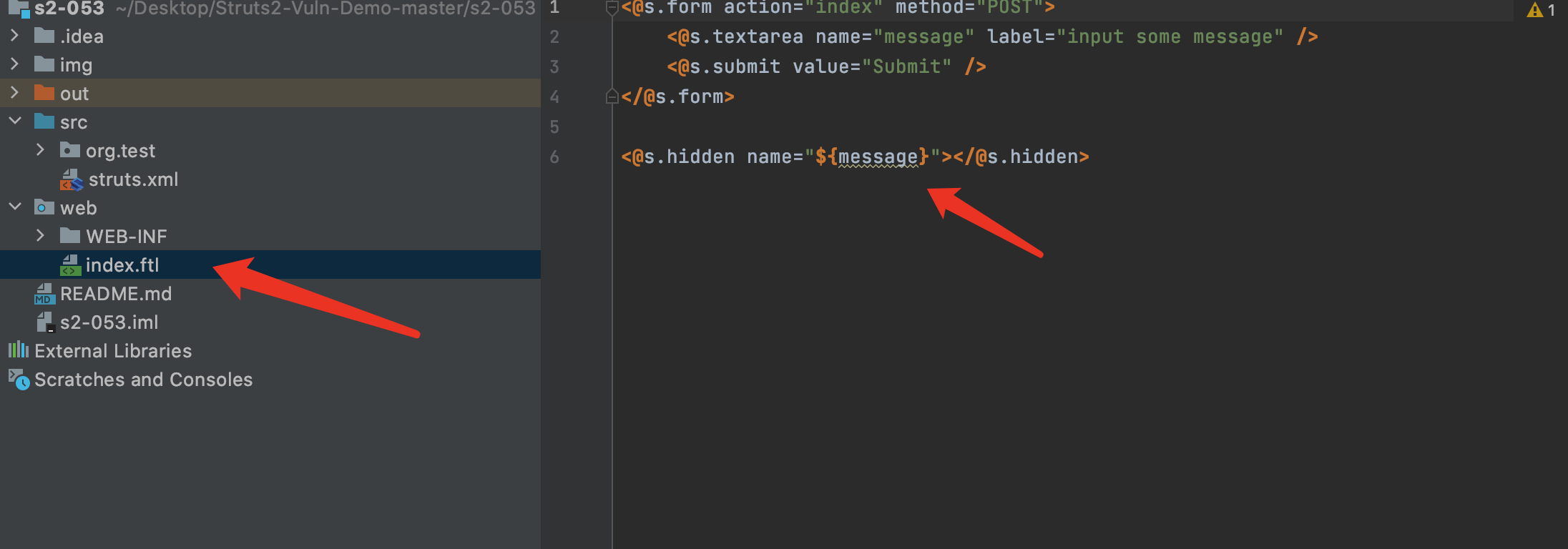Collapse the src folder chevron
The image size is (1568, 549).
click(x=14, y=121)
